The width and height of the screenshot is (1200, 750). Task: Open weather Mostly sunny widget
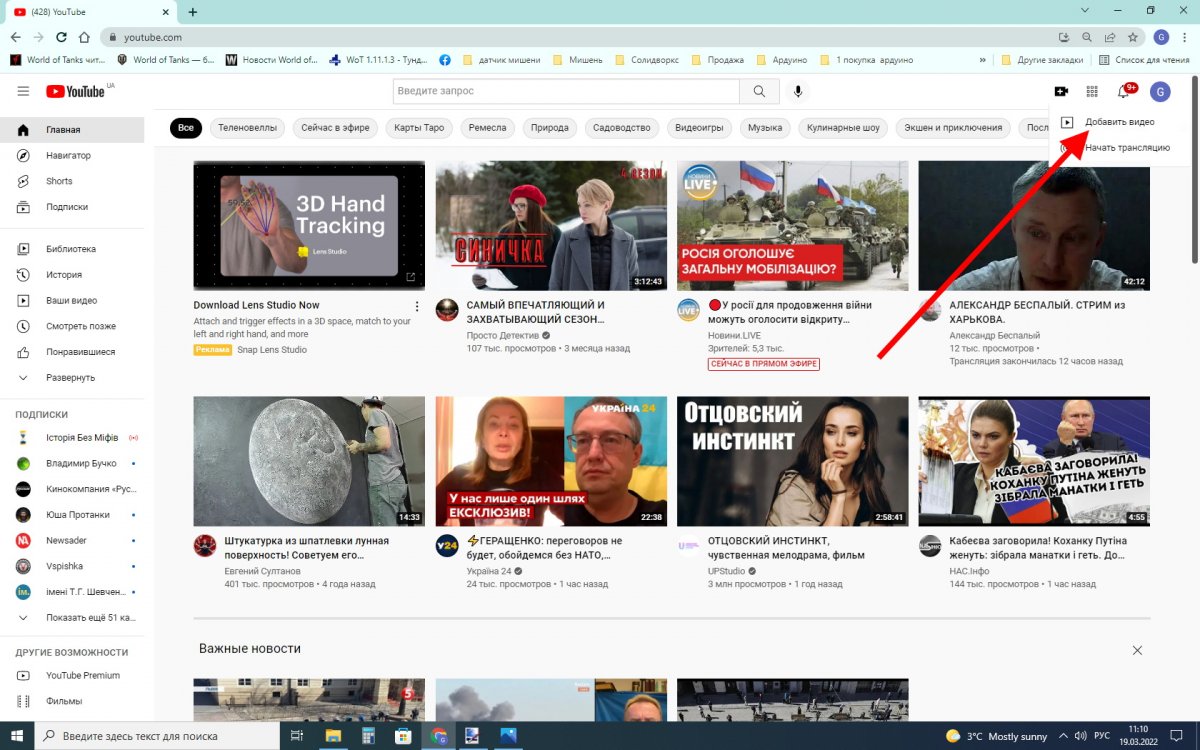pyautogui.click(x=996, y=736)
